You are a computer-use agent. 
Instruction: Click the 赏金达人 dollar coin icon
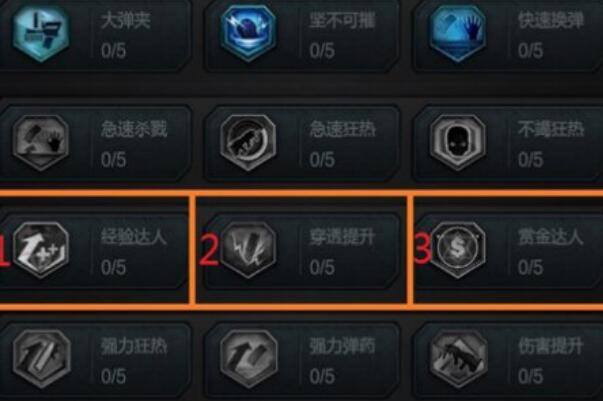pyautogui.click(x=457, y=250)
